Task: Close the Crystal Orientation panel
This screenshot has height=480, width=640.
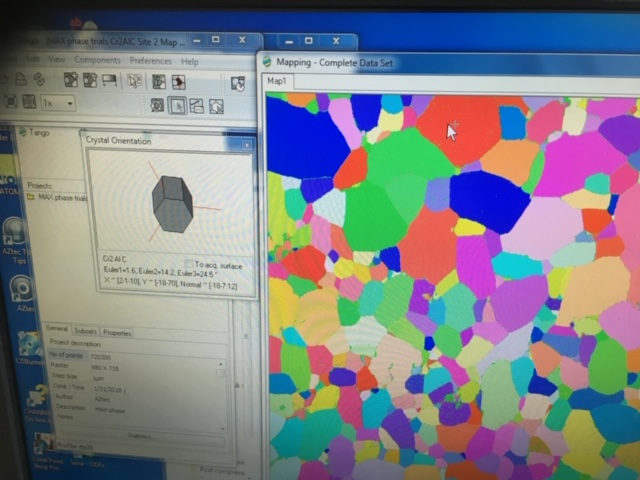Action: pyautogui.click(x=247, y=145)
